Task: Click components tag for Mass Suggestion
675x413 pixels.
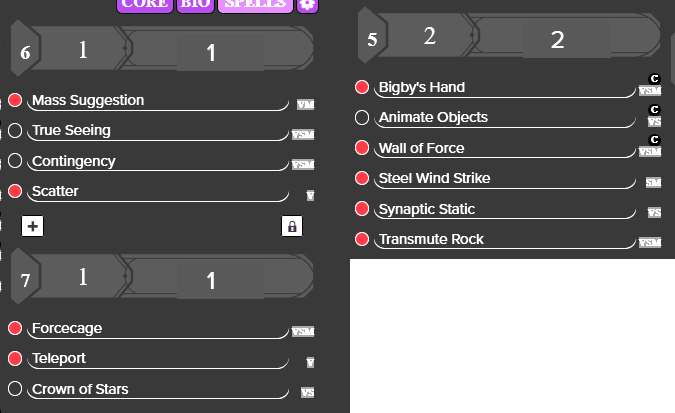Action: pyautogui.click(x=306, y=105)
